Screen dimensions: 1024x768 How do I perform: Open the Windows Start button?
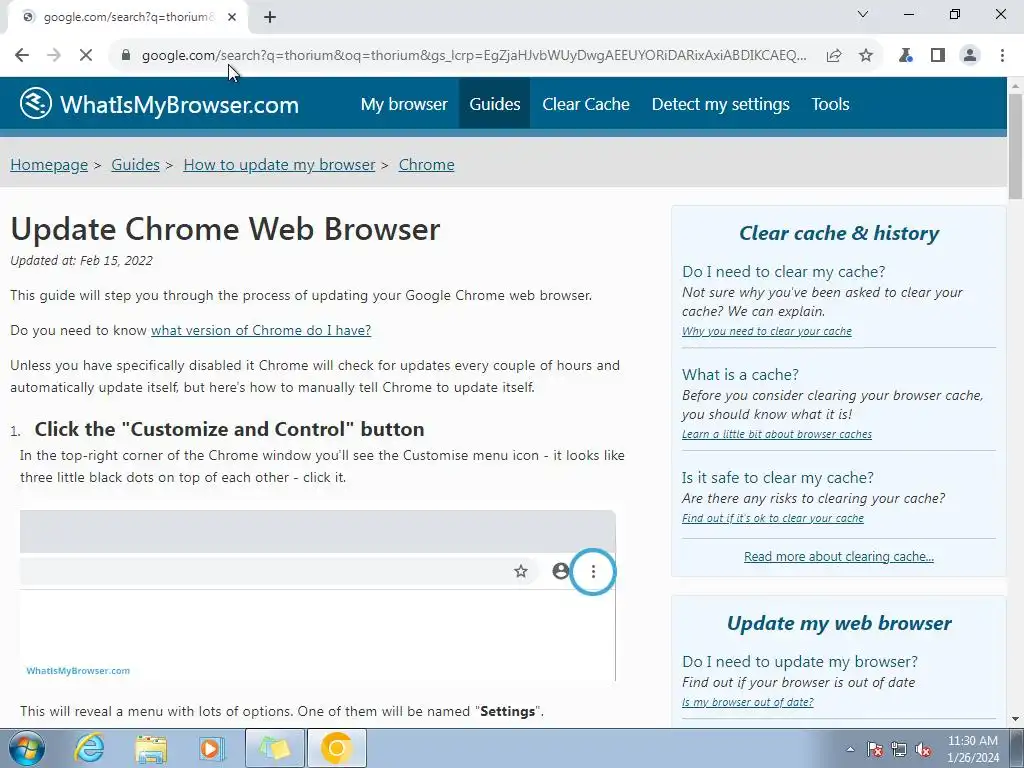tap(27, 748)
